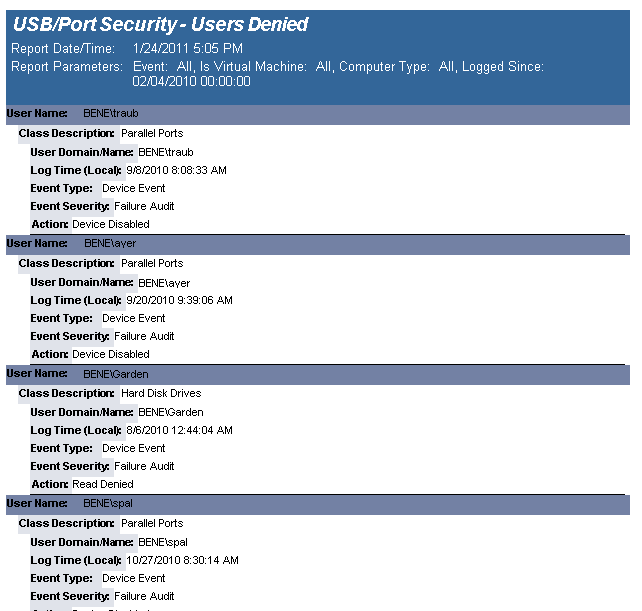
Task: Click the log time 9/8/2010 8:08:33 AM
Action: point(176,170)
